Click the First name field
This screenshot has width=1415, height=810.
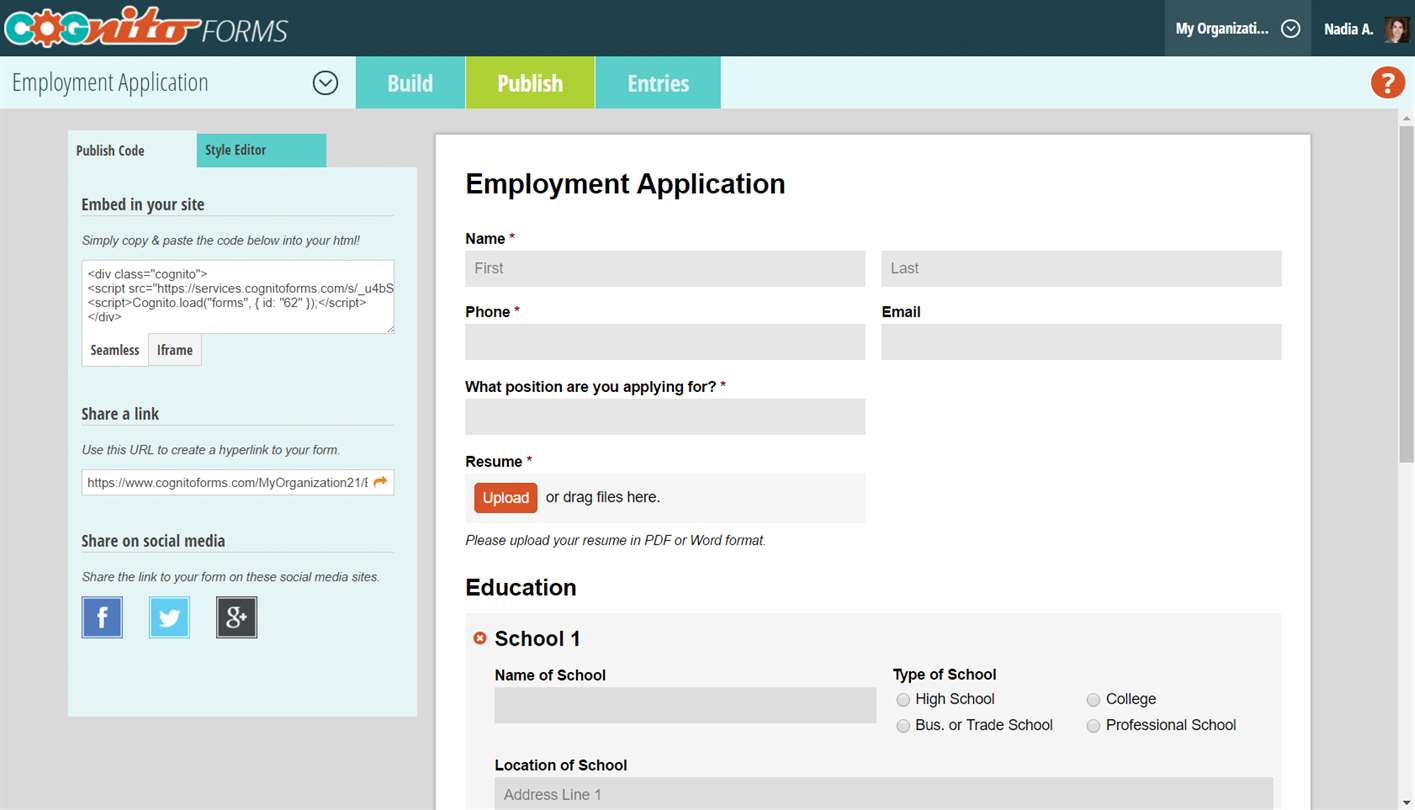665,269
